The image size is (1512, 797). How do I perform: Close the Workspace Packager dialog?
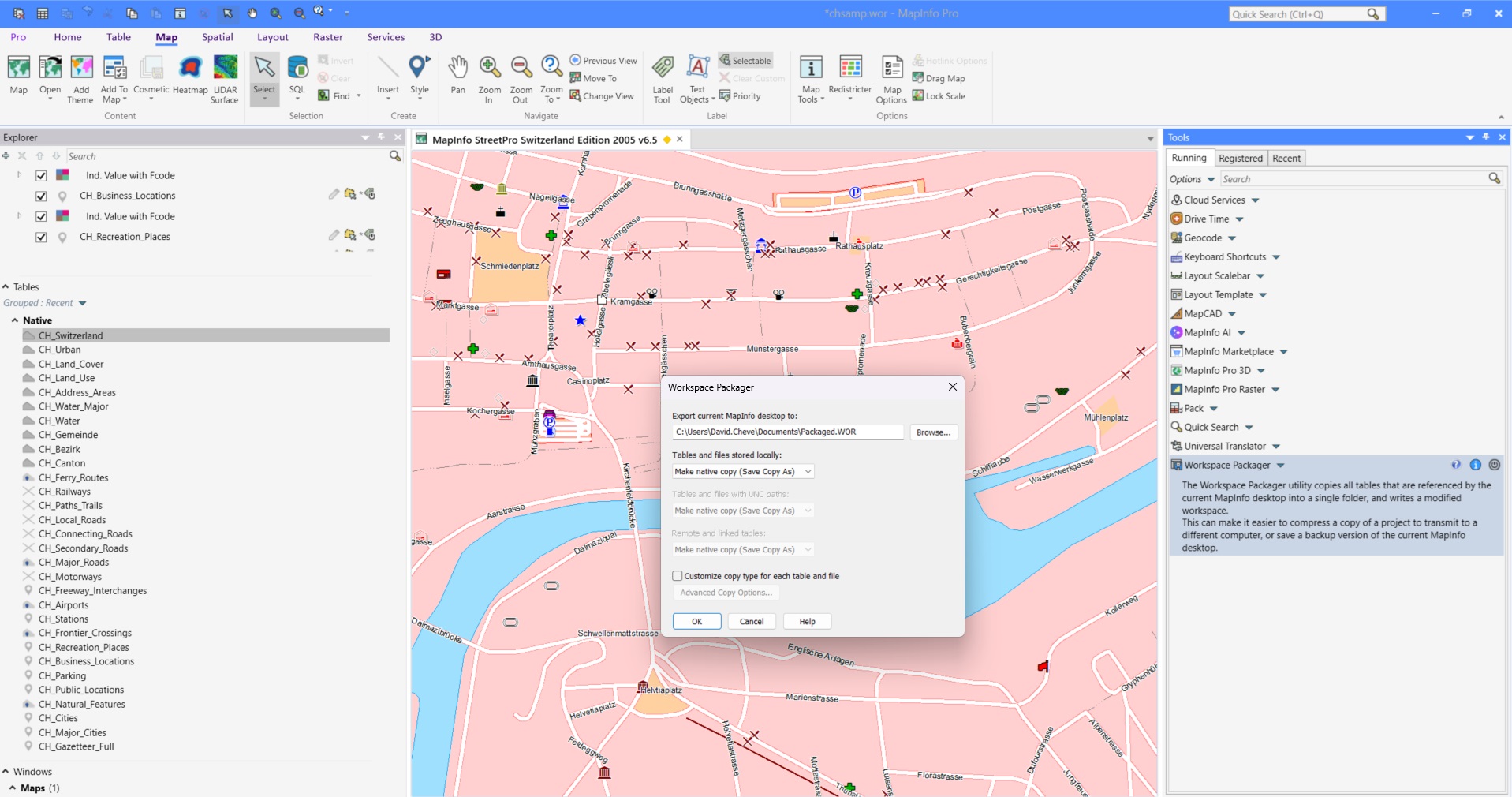point(952,387)
